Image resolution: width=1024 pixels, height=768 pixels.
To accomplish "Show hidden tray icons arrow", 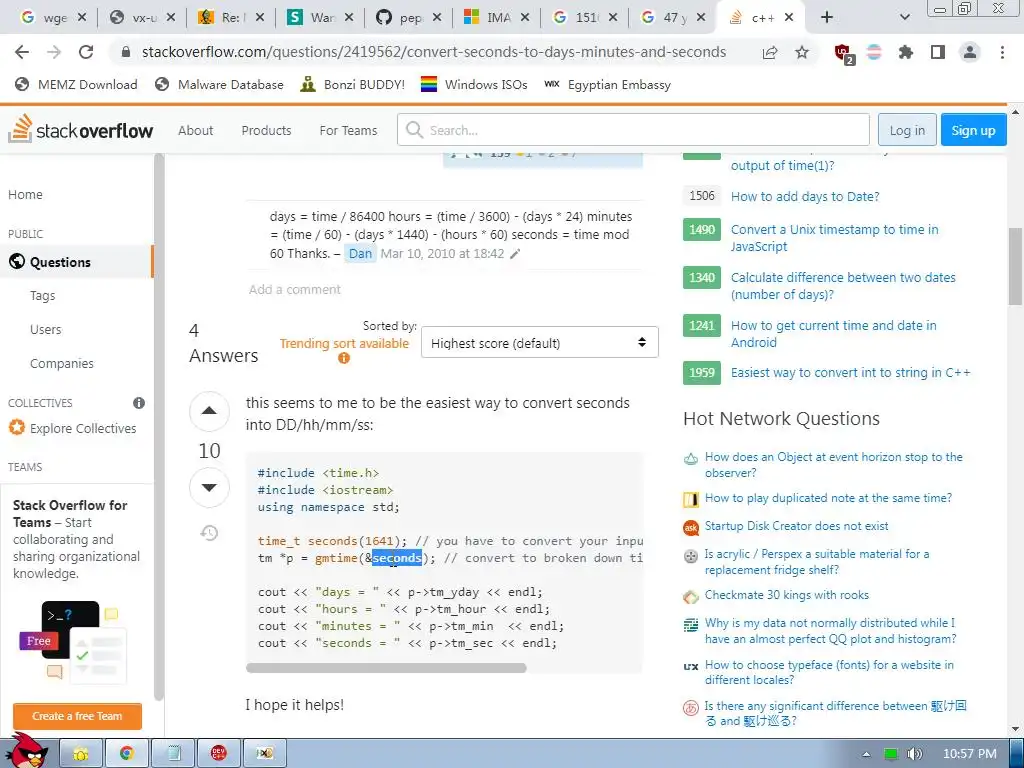I will tap(866, 754).
